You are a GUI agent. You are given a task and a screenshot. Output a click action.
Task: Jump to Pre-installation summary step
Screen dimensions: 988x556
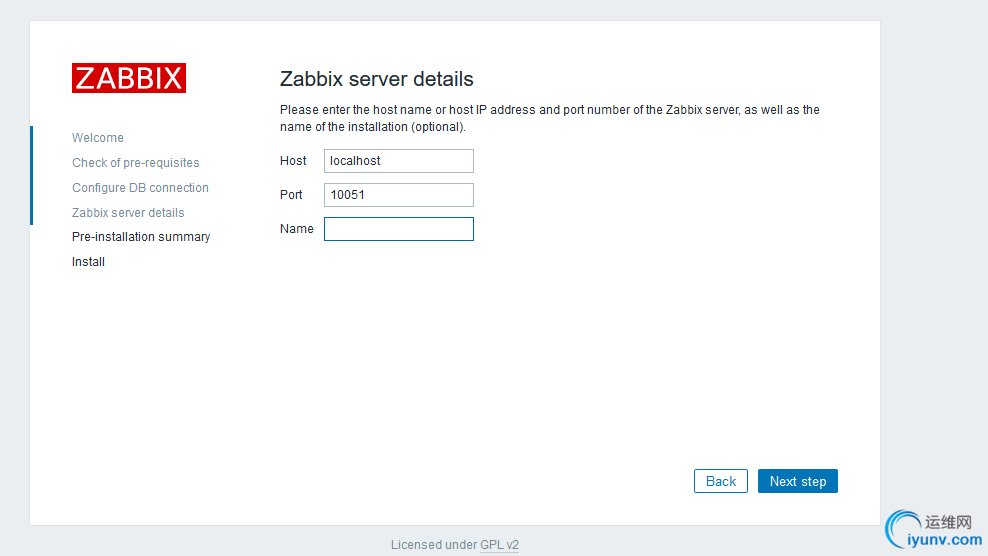click(141, 237)
